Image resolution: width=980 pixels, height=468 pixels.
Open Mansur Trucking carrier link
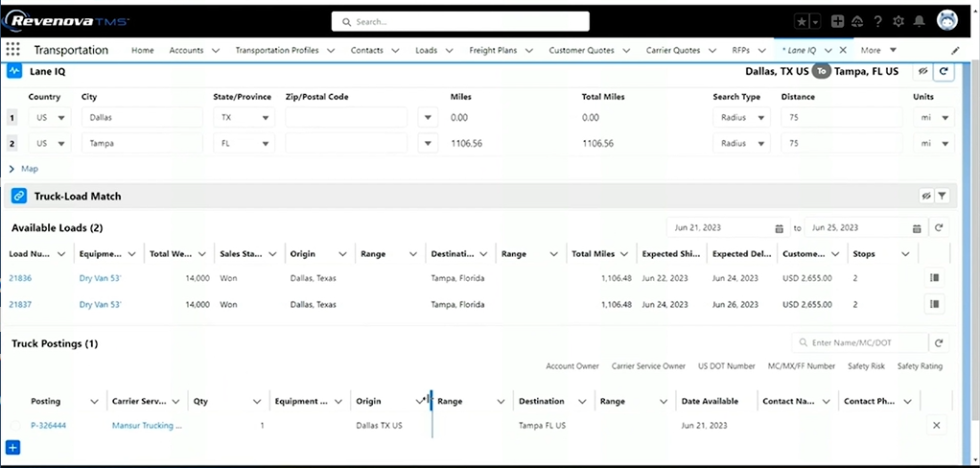(x=146, y=425)
